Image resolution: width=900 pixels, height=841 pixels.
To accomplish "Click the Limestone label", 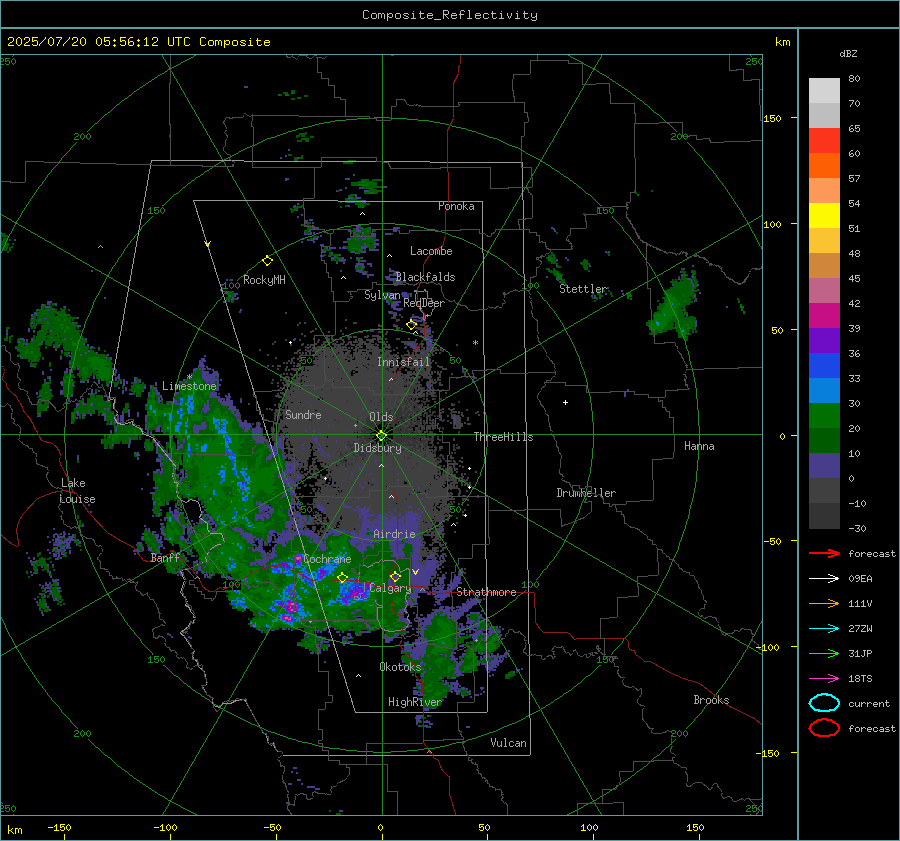I will click(189, 386).
